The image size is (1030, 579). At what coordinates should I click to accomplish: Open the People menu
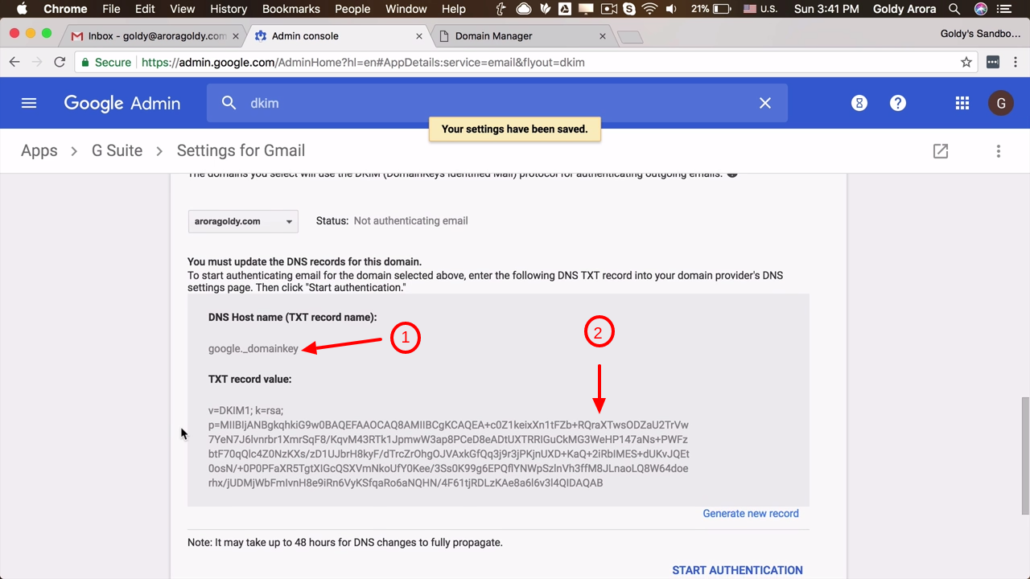pyautogui.click(x=352, y=9)
